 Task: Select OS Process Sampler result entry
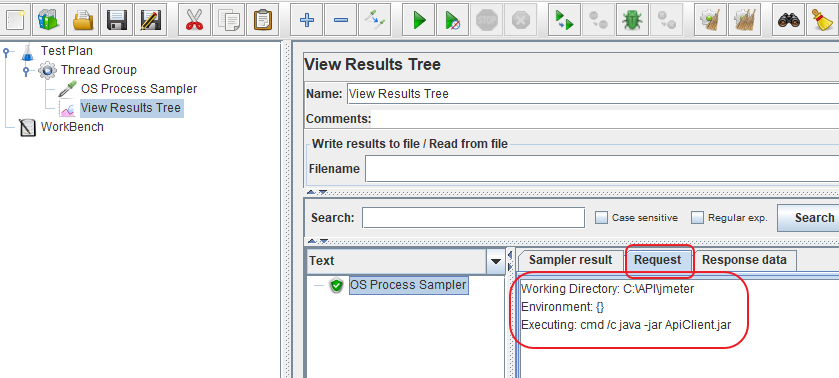408,285
